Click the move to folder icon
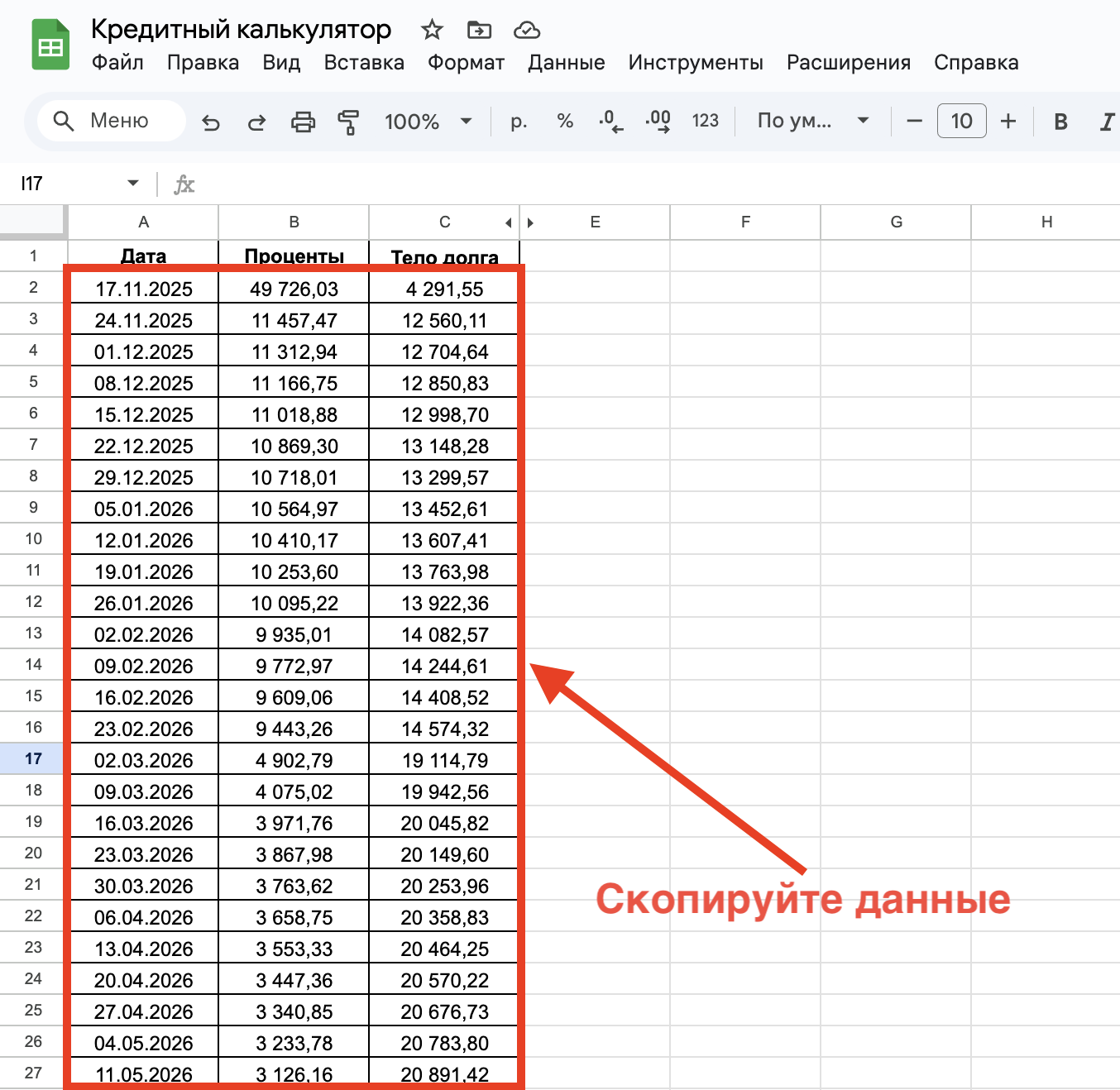The width and height of the screenshot is (1120, 1090). [479, 31]
